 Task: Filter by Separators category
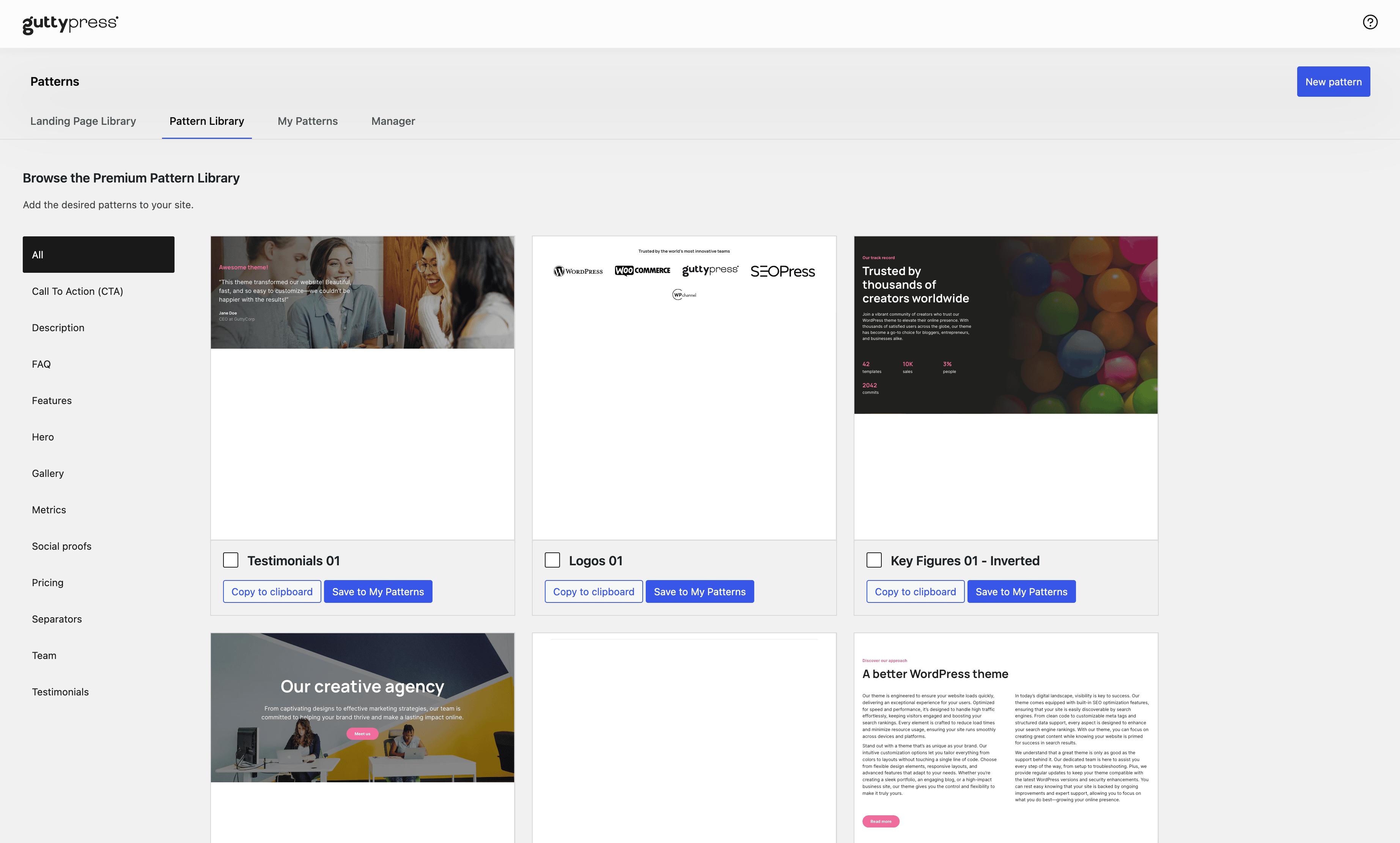pos(98,619)
